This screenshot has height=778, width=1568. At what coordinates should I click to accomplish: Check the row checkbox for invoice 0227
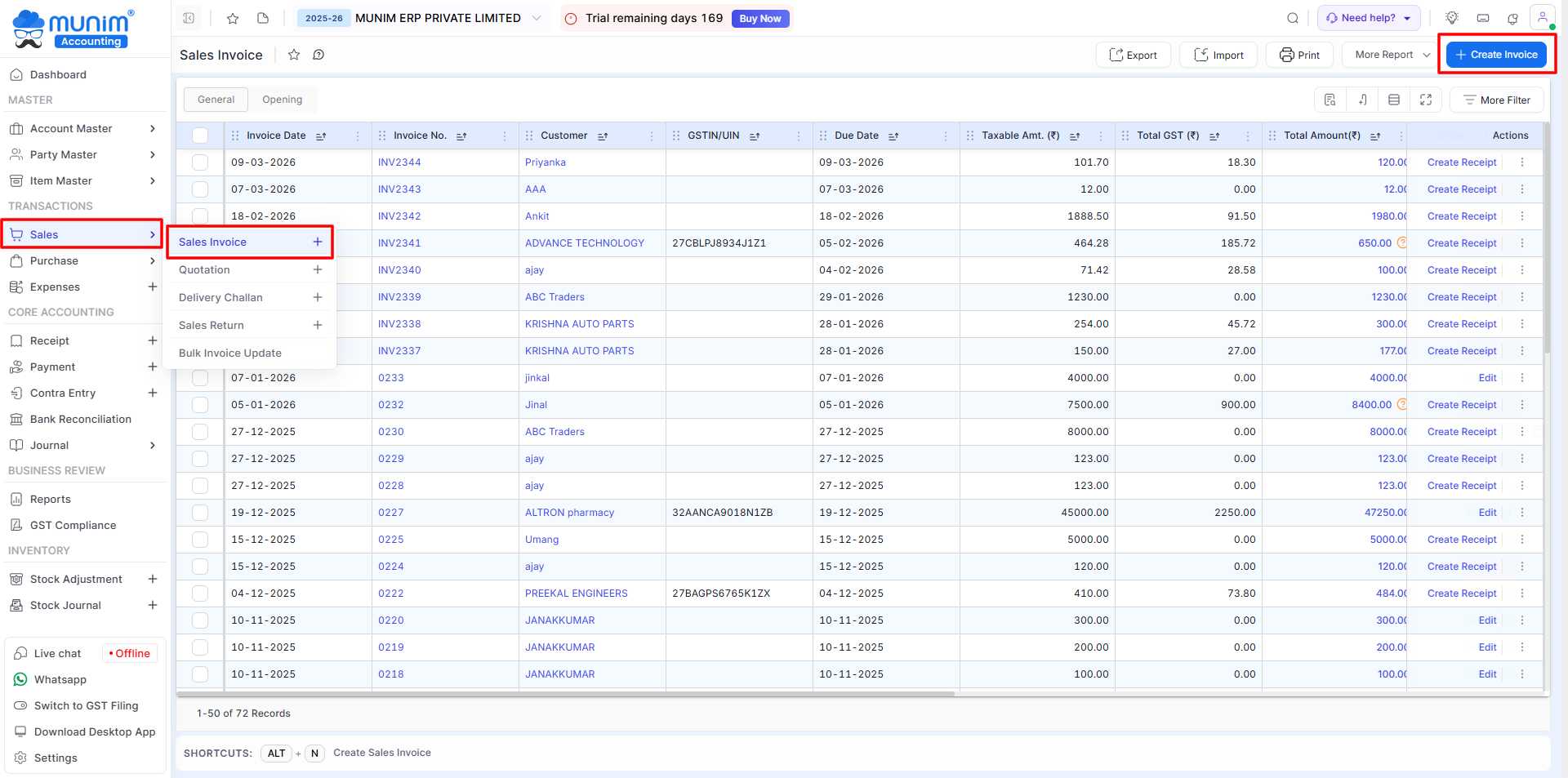200,513
